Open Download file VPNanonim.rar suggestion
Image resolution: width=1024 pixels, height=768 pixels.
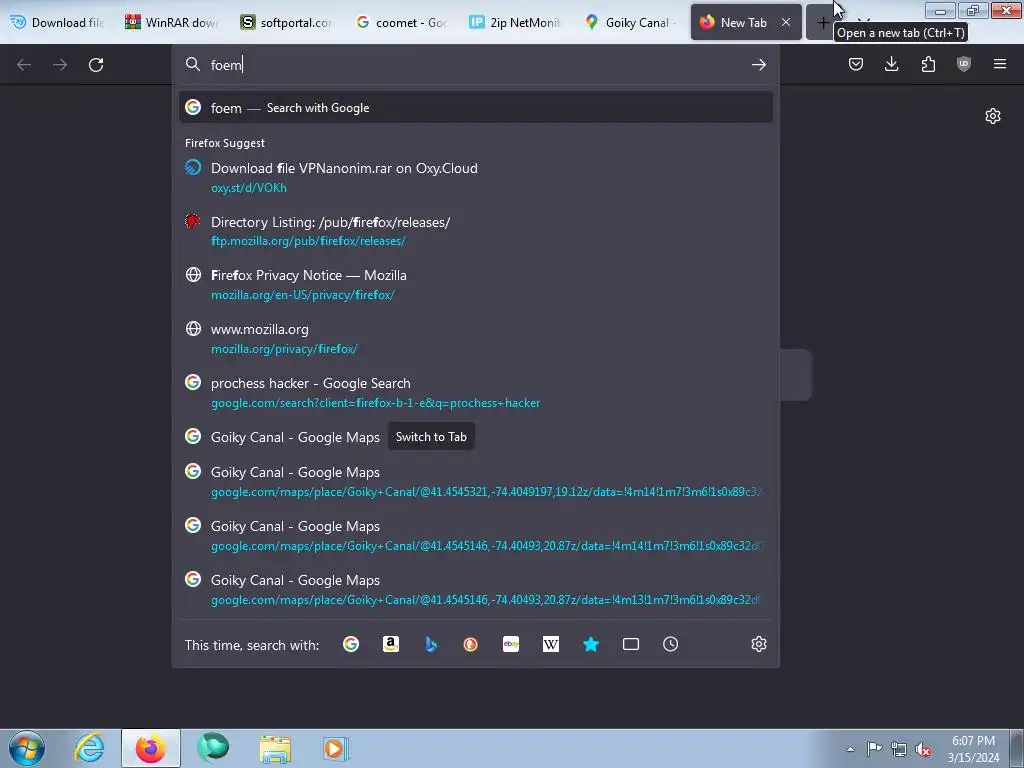(x=475, y=177)
